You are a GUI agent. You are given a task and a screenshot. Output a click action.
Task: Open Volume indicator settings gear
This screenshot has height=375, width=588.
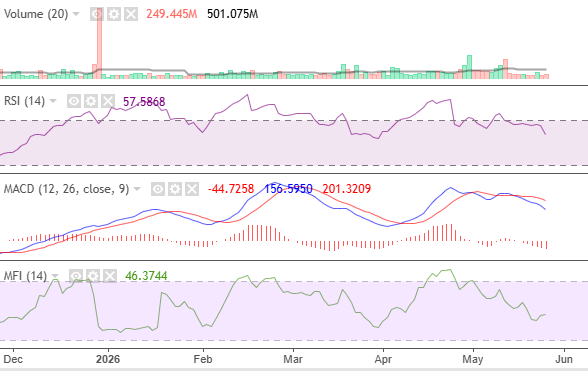coord(114,14)
